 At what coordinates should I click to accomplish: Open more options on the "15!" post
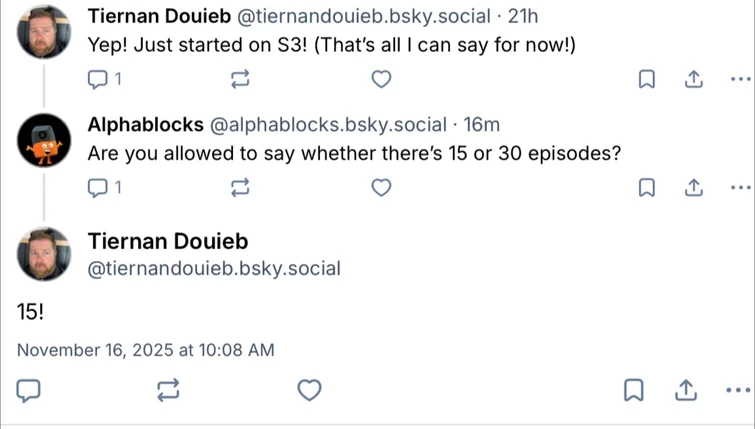coord(740,390)
